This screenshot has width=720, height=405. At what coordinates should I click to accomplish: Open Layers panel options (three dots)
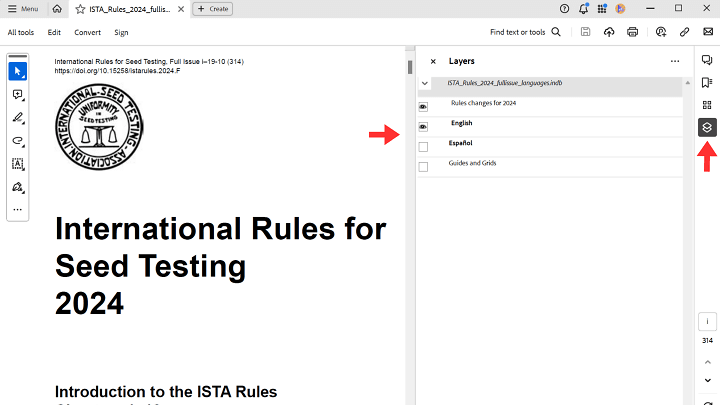[x=675, y=61]
